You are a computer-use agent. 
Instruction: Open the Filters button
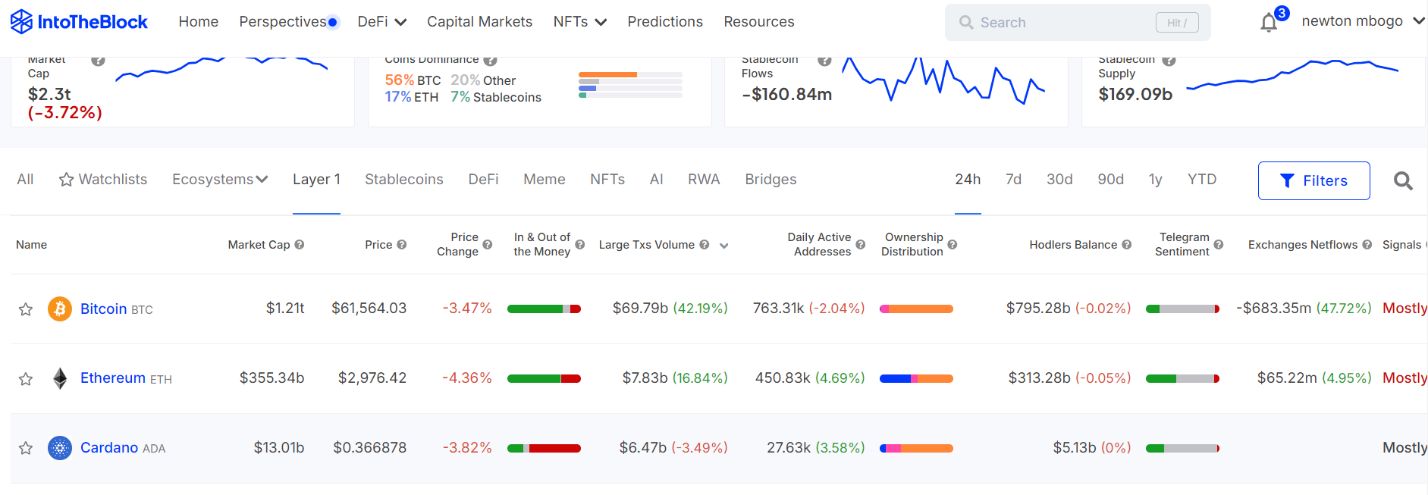pos(1314,181)
